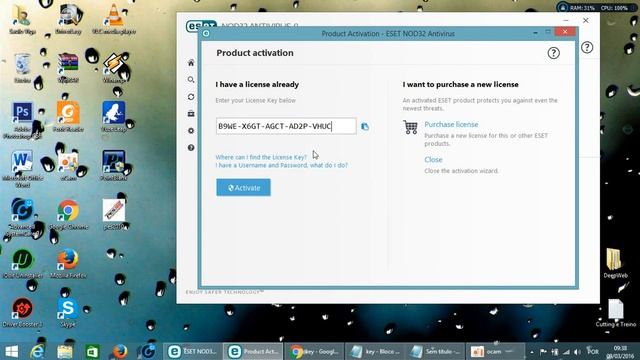This screenshot has height=360, width=640.
Task: Open Help and support in ESET sidebar
Action: coord(191,148)
